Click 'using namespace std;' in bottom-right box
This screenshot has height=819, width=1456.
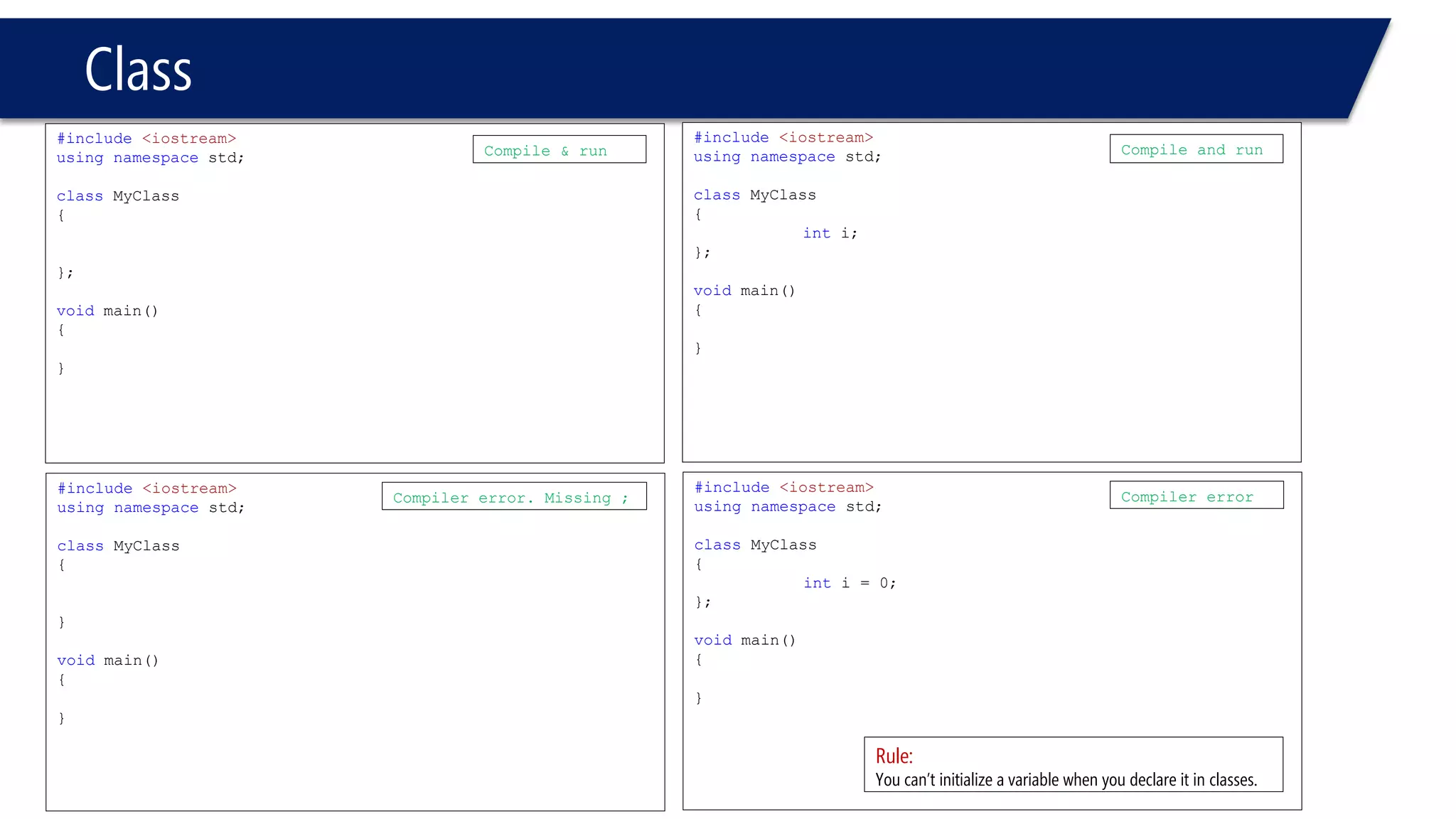pos(788,507)
